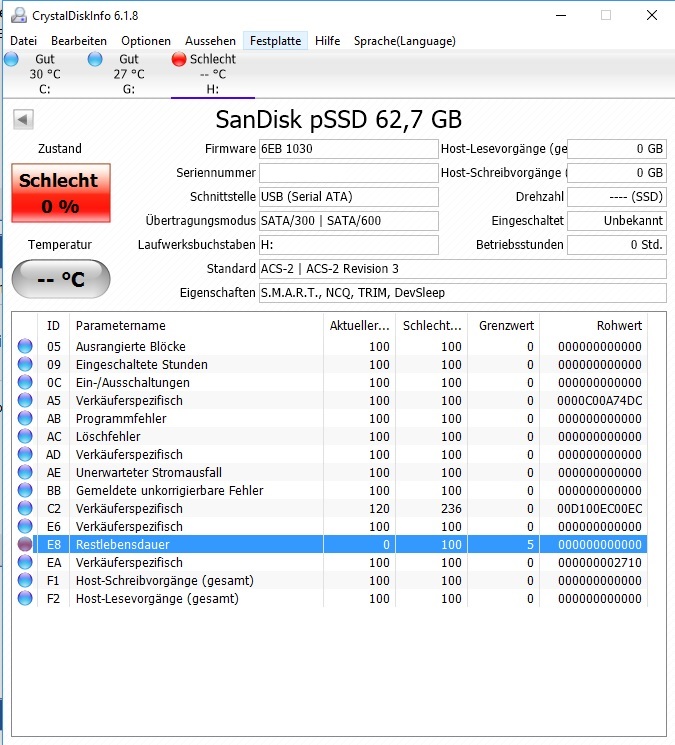Image resolution: width=675 pixels, height=745 pixels.
Task: Open the Aussehen menu
Action: pyautogui.click(x=210, y=41)
